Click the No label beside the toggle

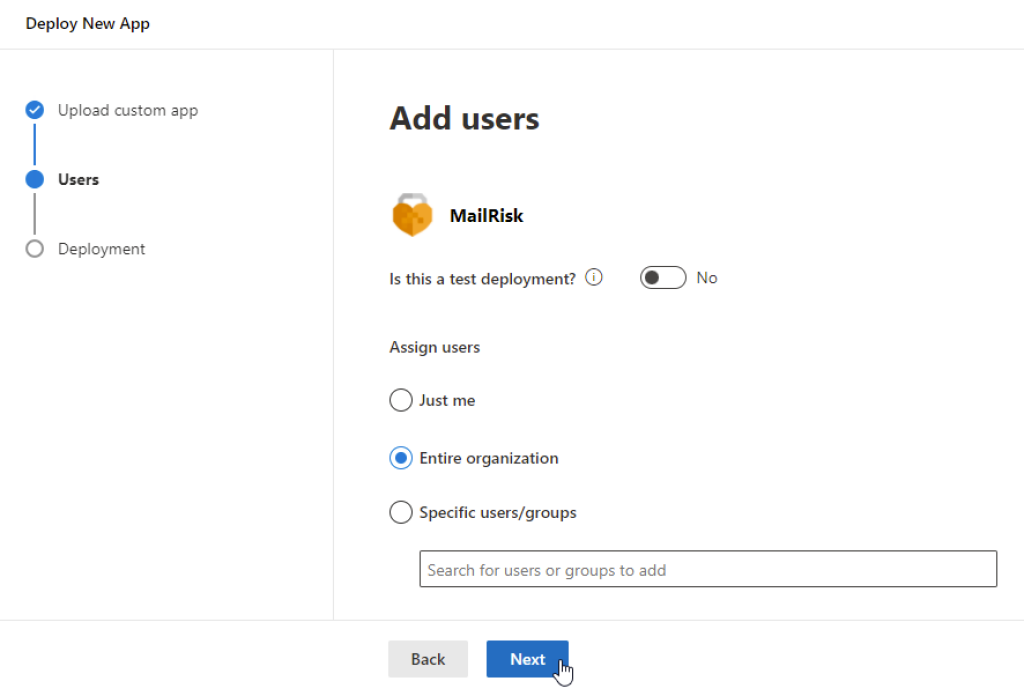(707, 278)
